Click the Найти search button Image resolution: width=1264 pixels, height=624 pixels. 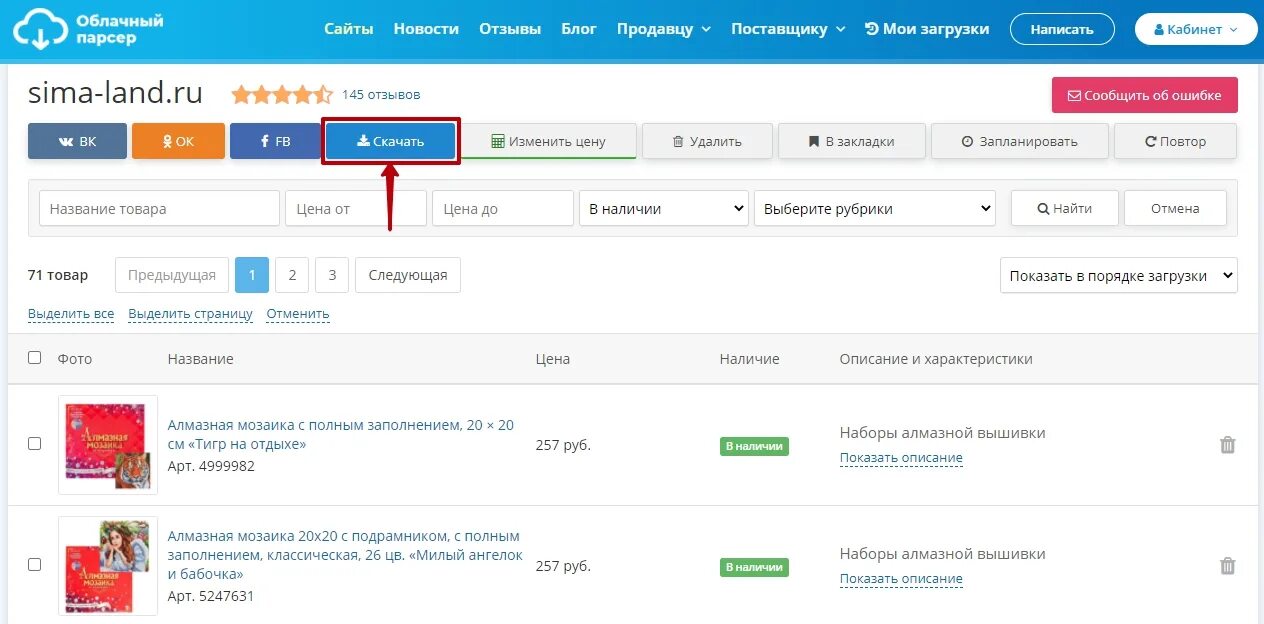pyautogui.click(x=1064, y=208)
